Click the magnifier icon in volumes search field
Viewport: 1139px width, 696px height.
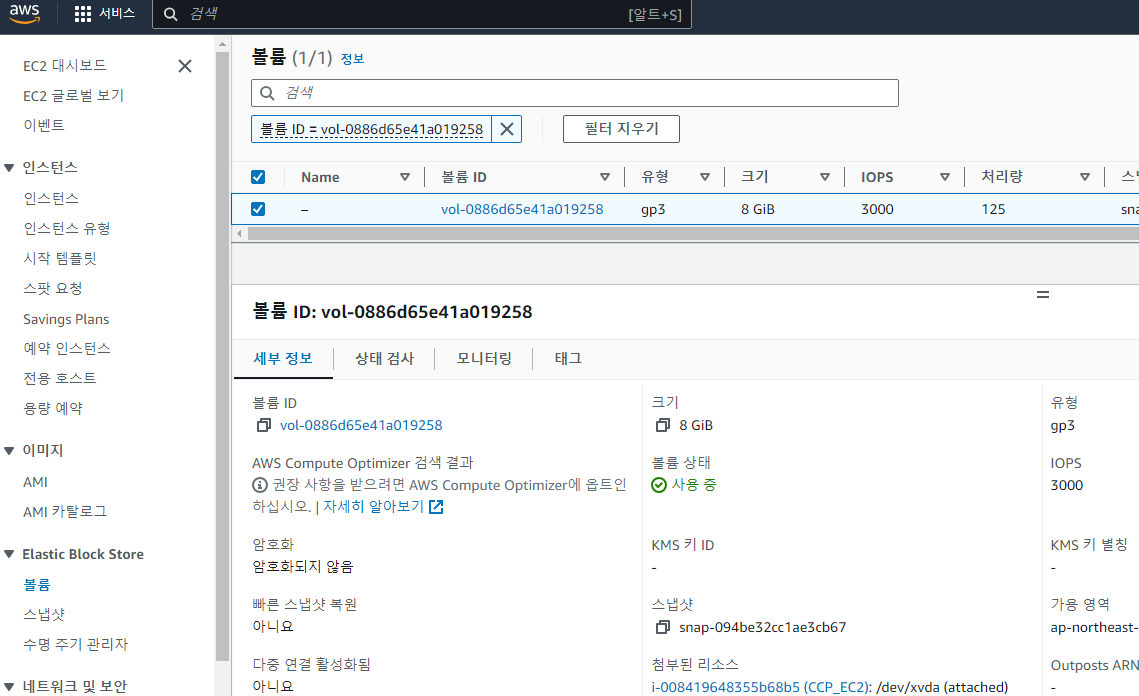(267, 93)
